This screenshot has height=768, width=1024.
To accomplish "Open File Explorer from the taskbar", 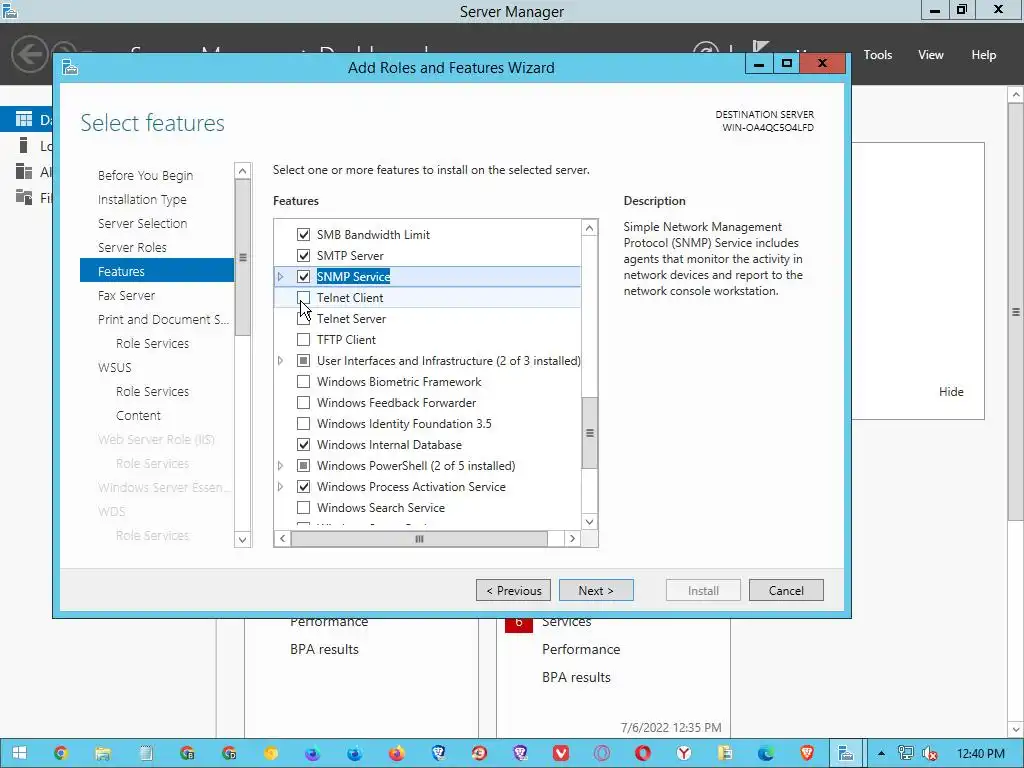I will 103,753.
